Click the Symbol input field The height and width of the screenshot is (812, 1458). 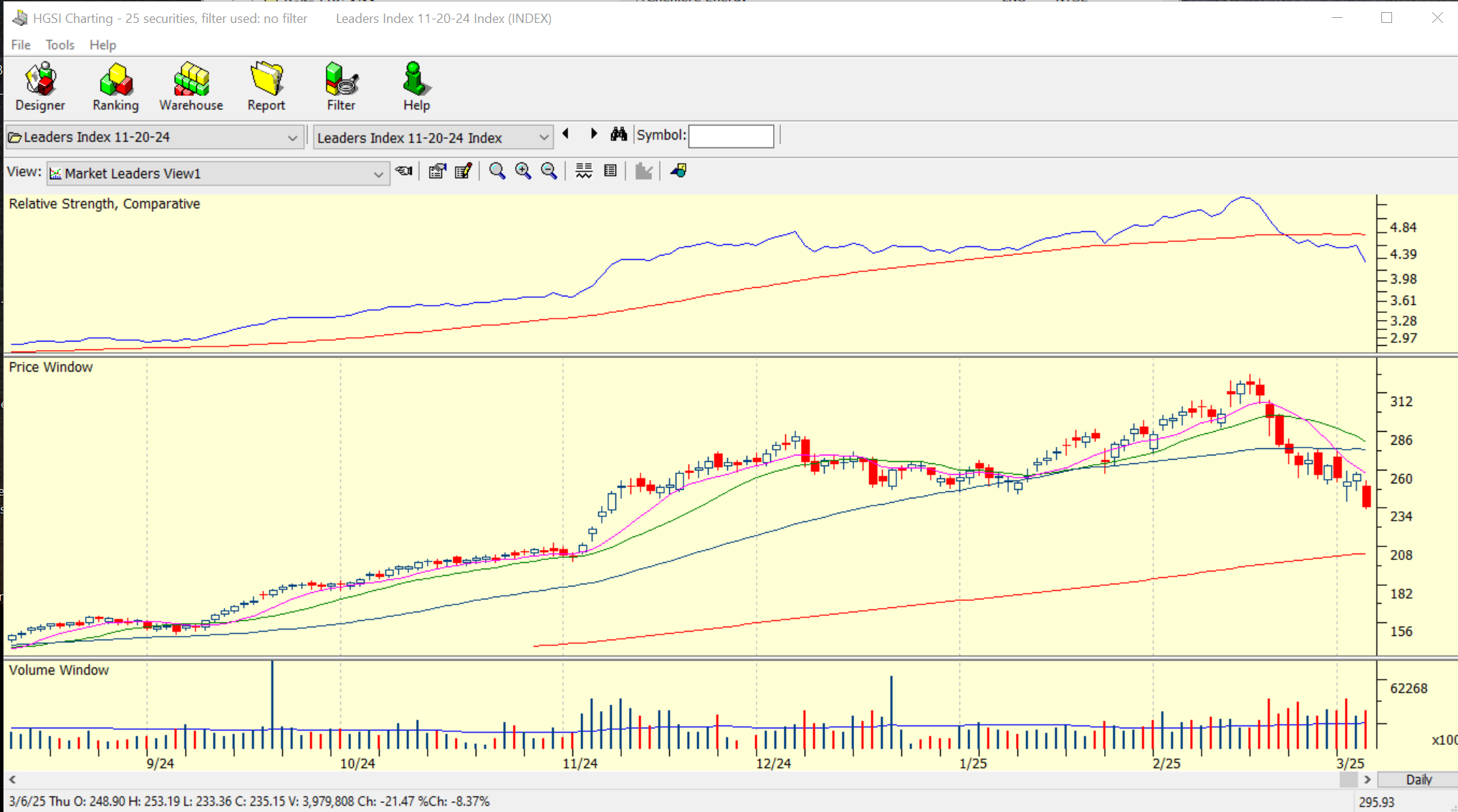pyautogui.click(x=731, y=135)
